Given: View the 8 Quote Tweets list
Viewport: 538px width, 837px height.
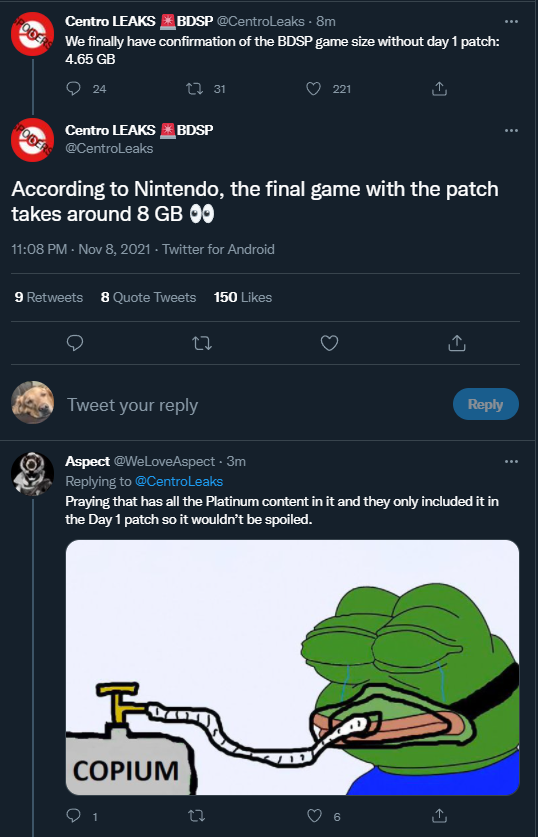Looking at the screenshot, I should coord(148,297).
